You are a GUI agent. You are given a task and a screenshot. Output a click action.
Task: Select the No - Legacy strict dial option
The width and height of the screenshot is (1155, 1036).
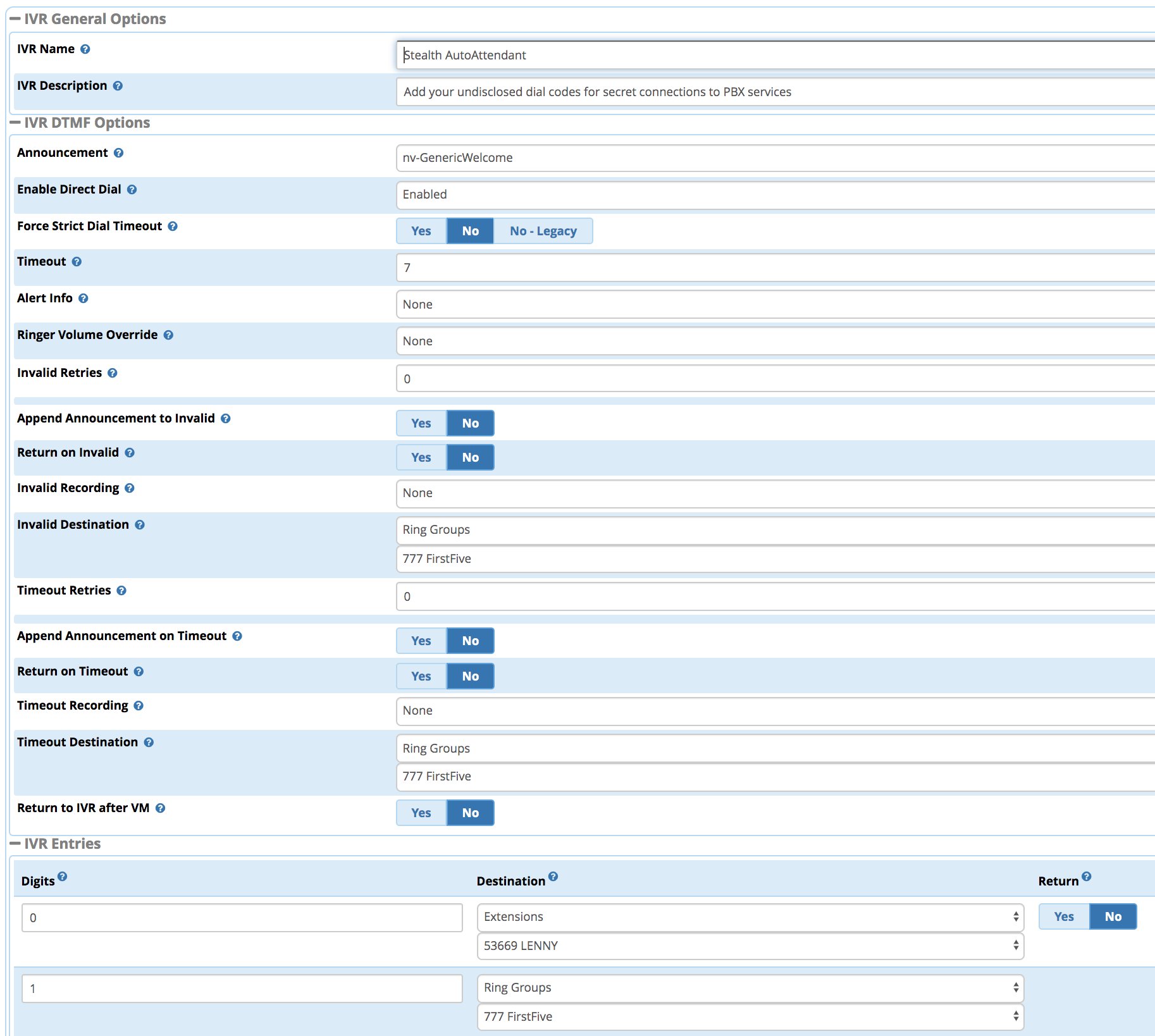[x=543, y=231]
